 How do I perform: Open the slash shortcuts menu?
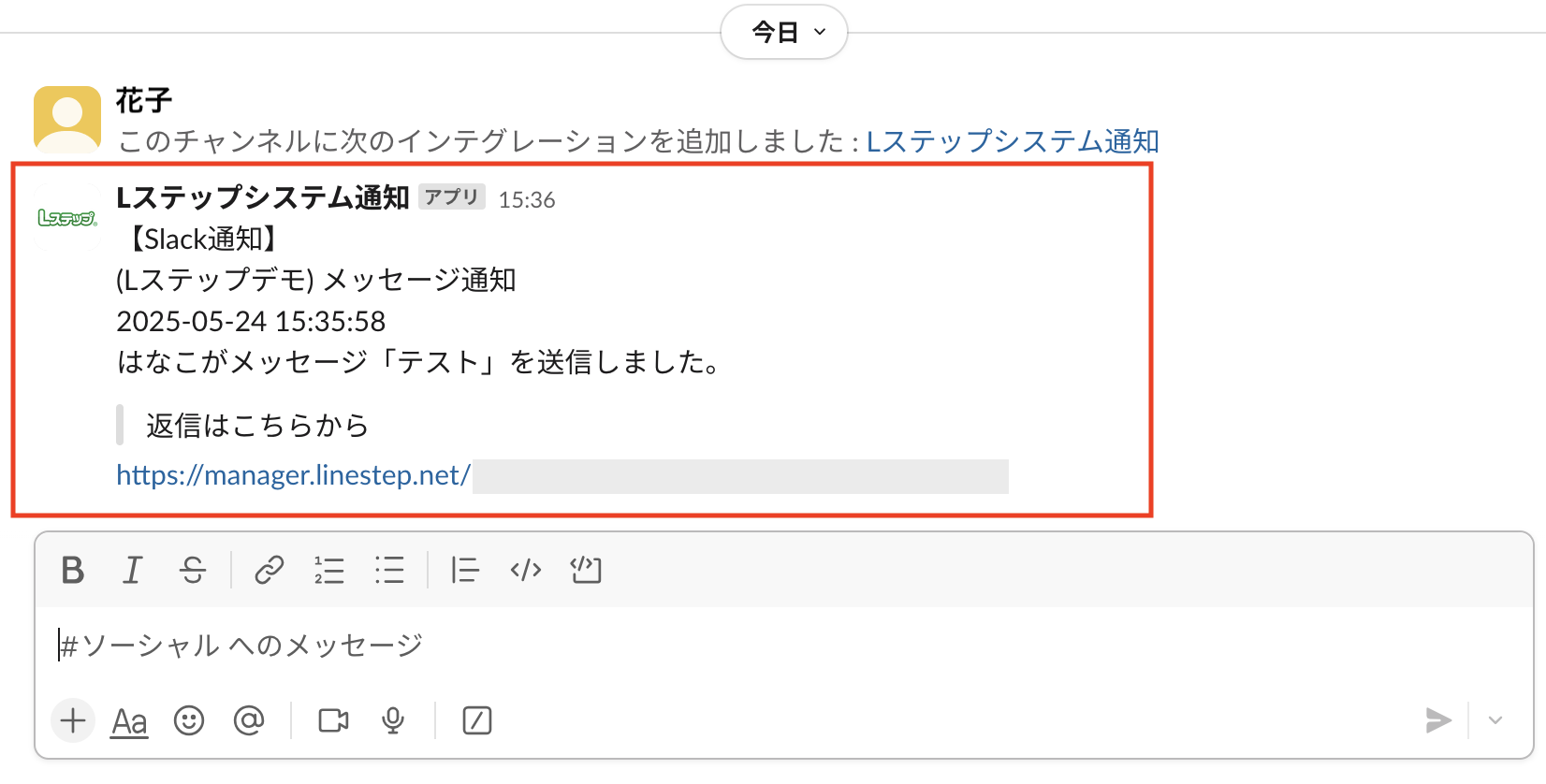[x=477, y=720]
